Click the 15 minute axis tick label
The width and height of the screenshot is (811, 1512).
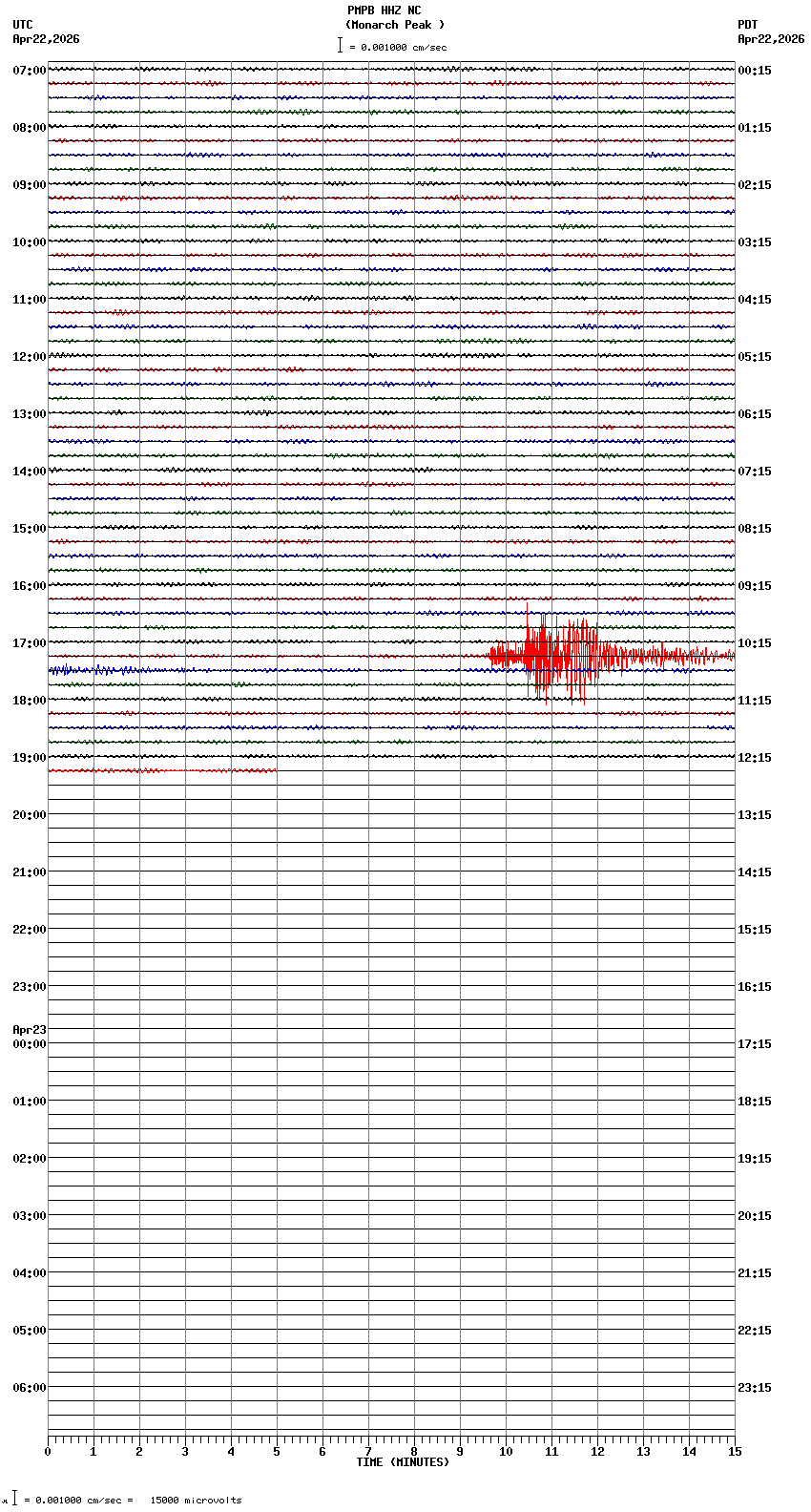click(735, 1452)
